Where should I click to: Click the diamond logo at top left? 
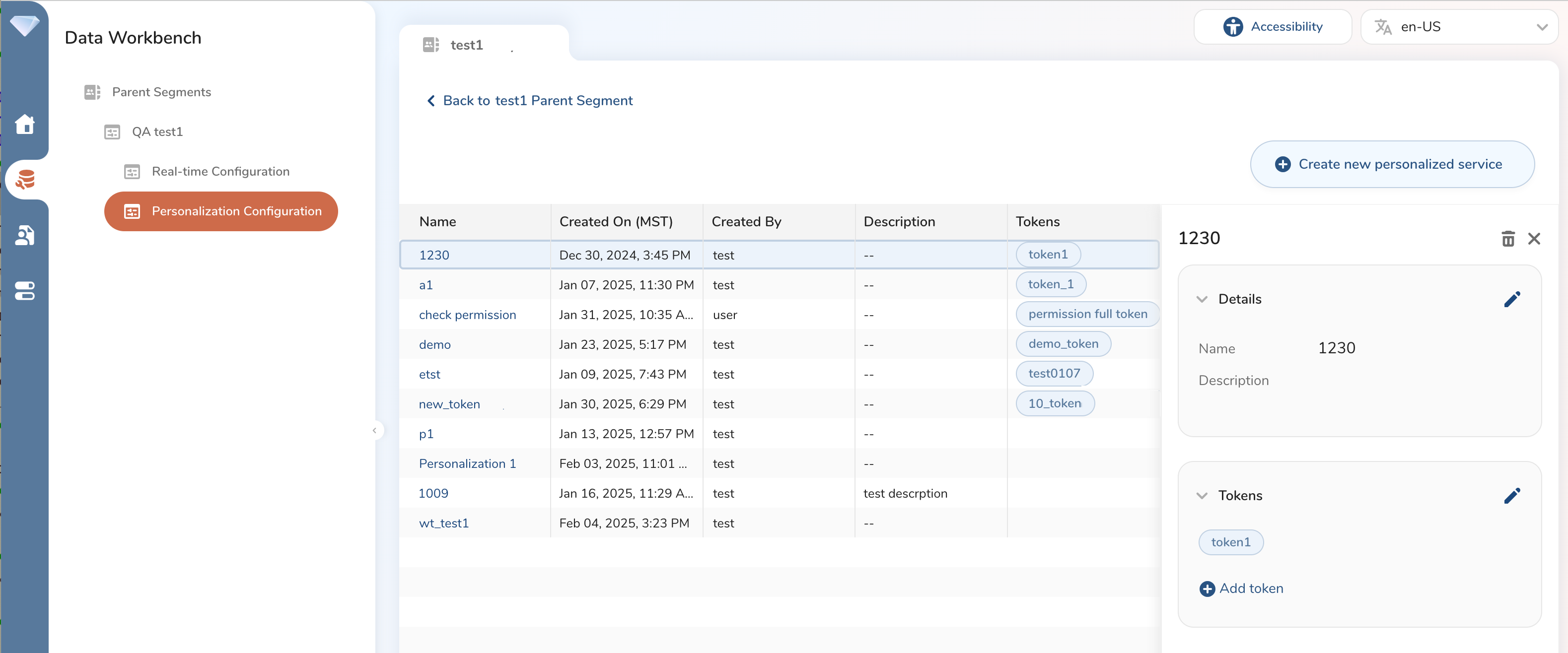(x=24, y=26)
